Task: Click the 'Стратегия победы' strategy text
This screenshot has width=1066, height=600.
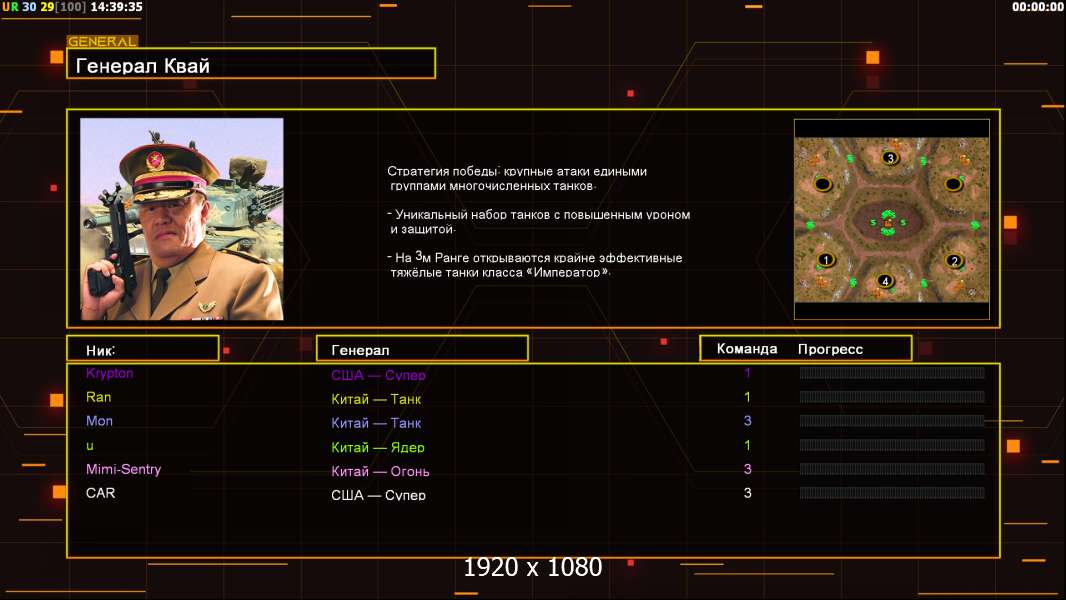Action: click(517, 179)
